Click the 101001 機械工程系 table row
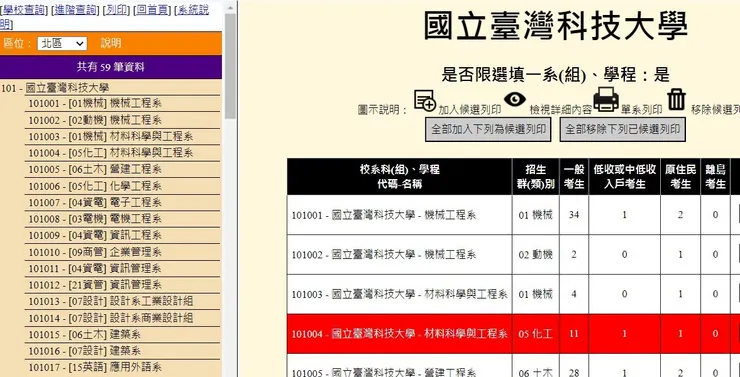This screenshot has width=740, height=377. click(513, 215)
